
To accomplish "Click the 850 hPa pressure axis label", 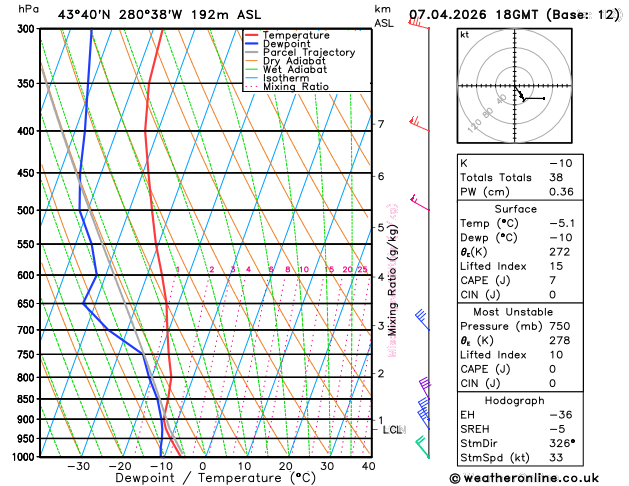I will (x=28, y=399).
